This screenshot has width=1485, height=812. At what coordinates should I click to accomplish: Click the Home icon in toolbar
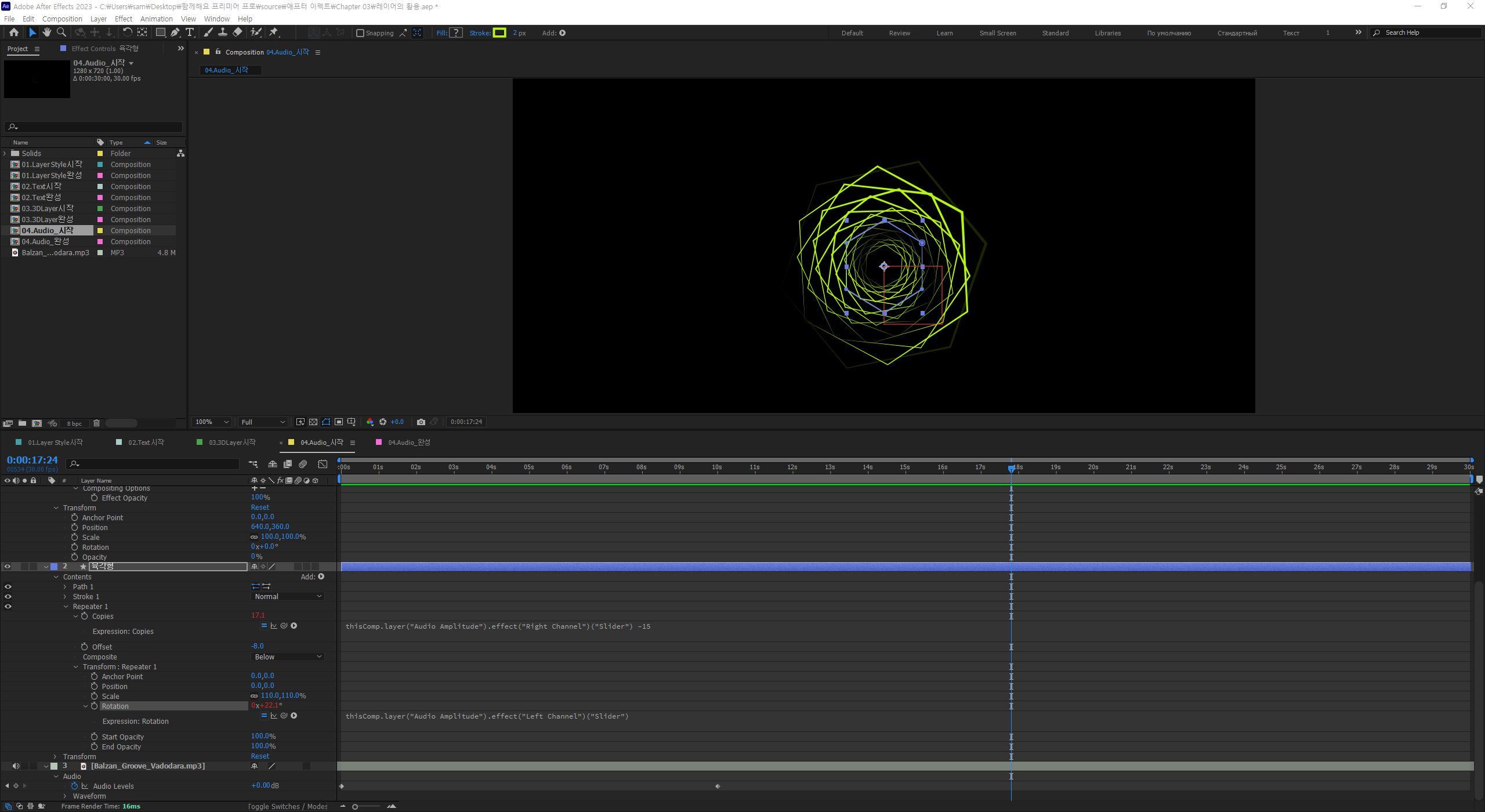14,32
